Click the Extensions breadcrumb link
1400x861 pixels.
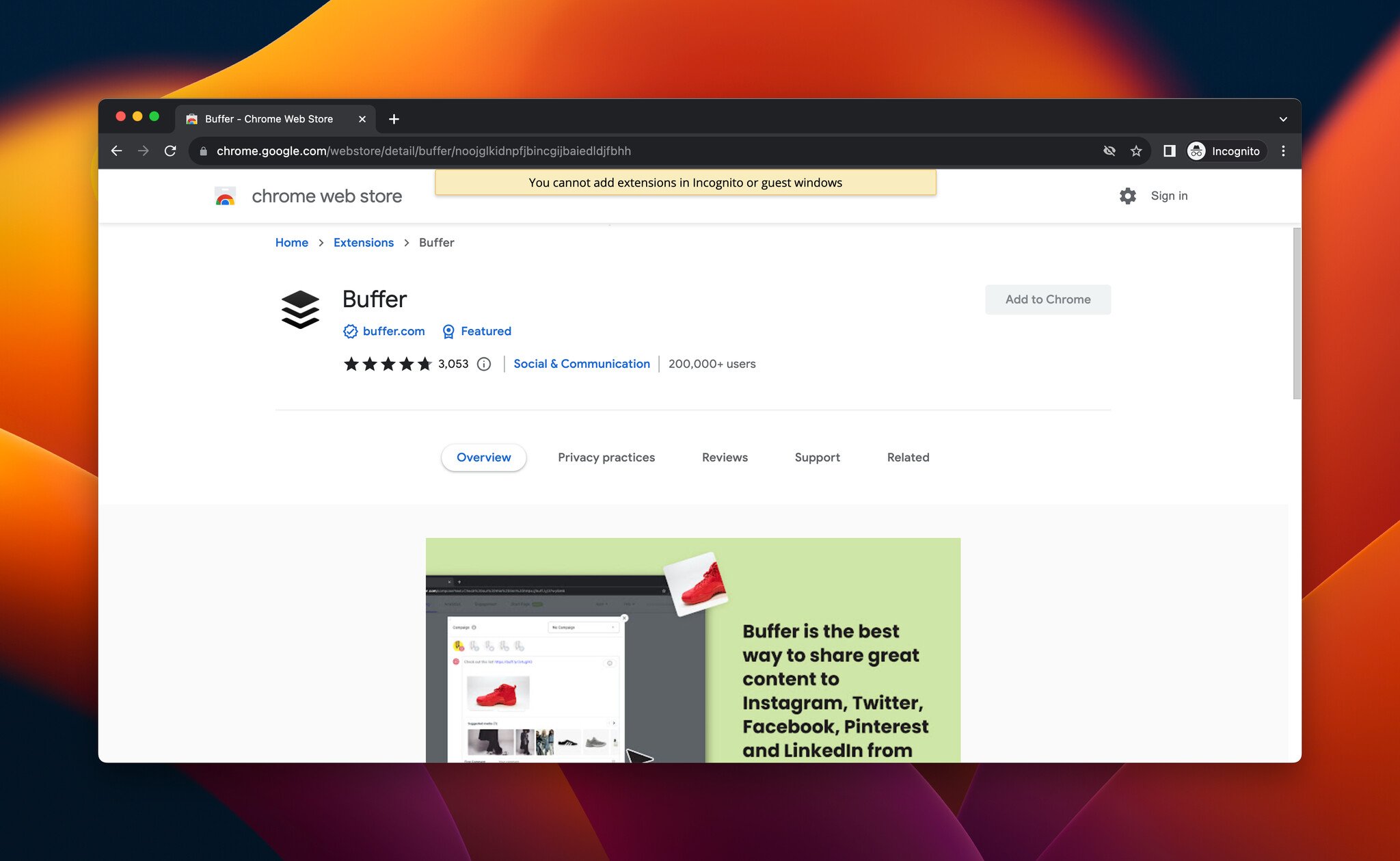(363, 242)
